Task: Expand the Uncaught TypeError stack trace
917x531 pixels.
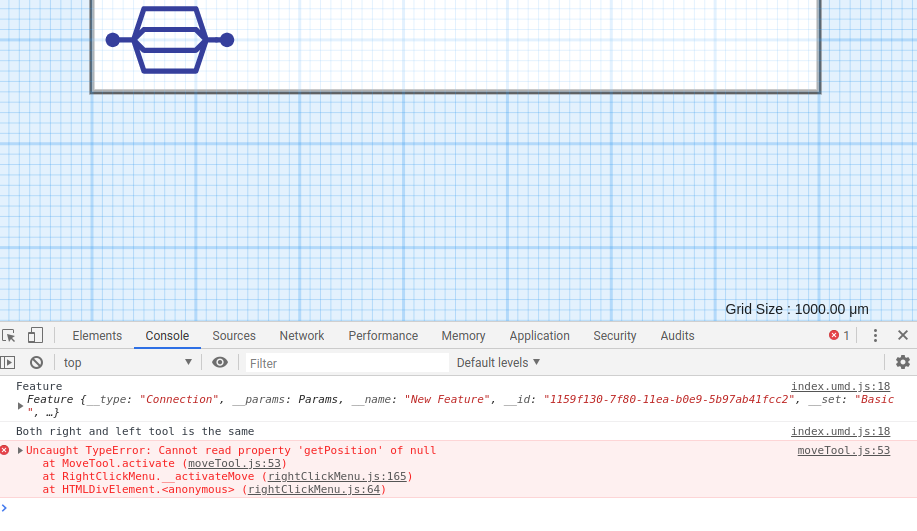Action: (20, 450)
